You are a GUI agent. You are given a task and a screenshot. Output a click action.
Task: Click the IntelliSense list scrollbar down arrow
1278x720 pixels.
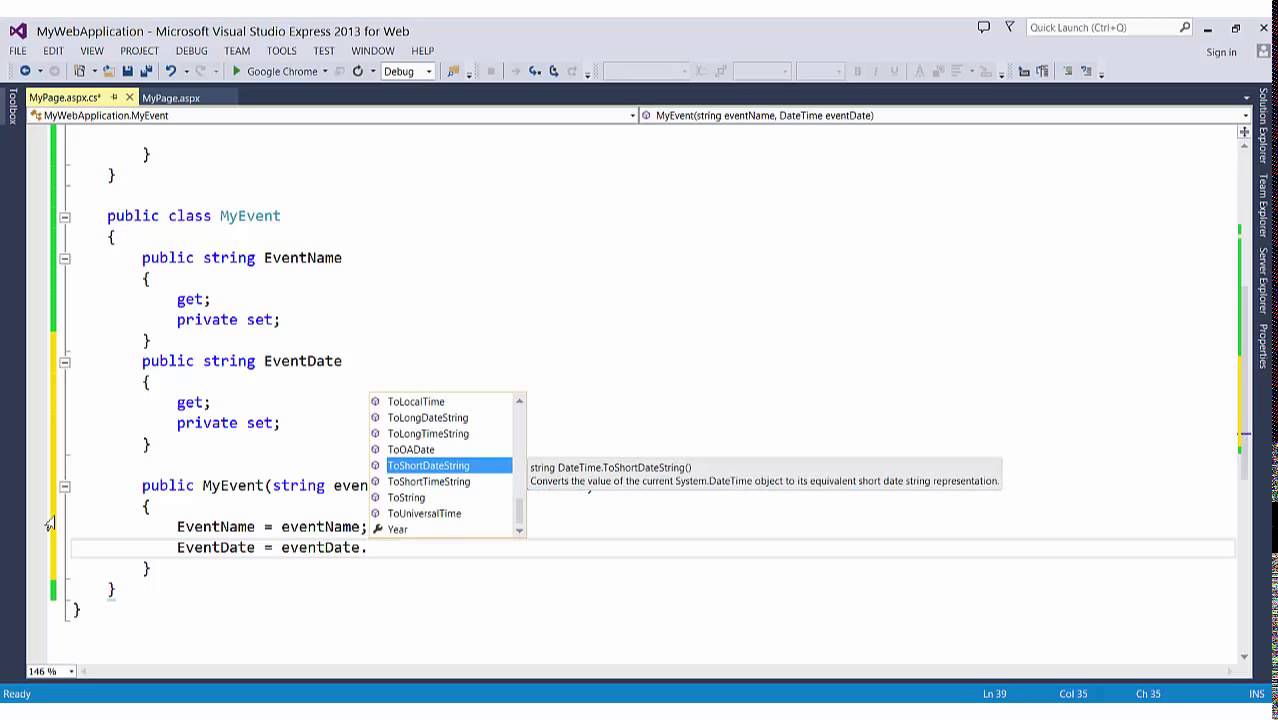pyautogui.click(x=519, y=530)
